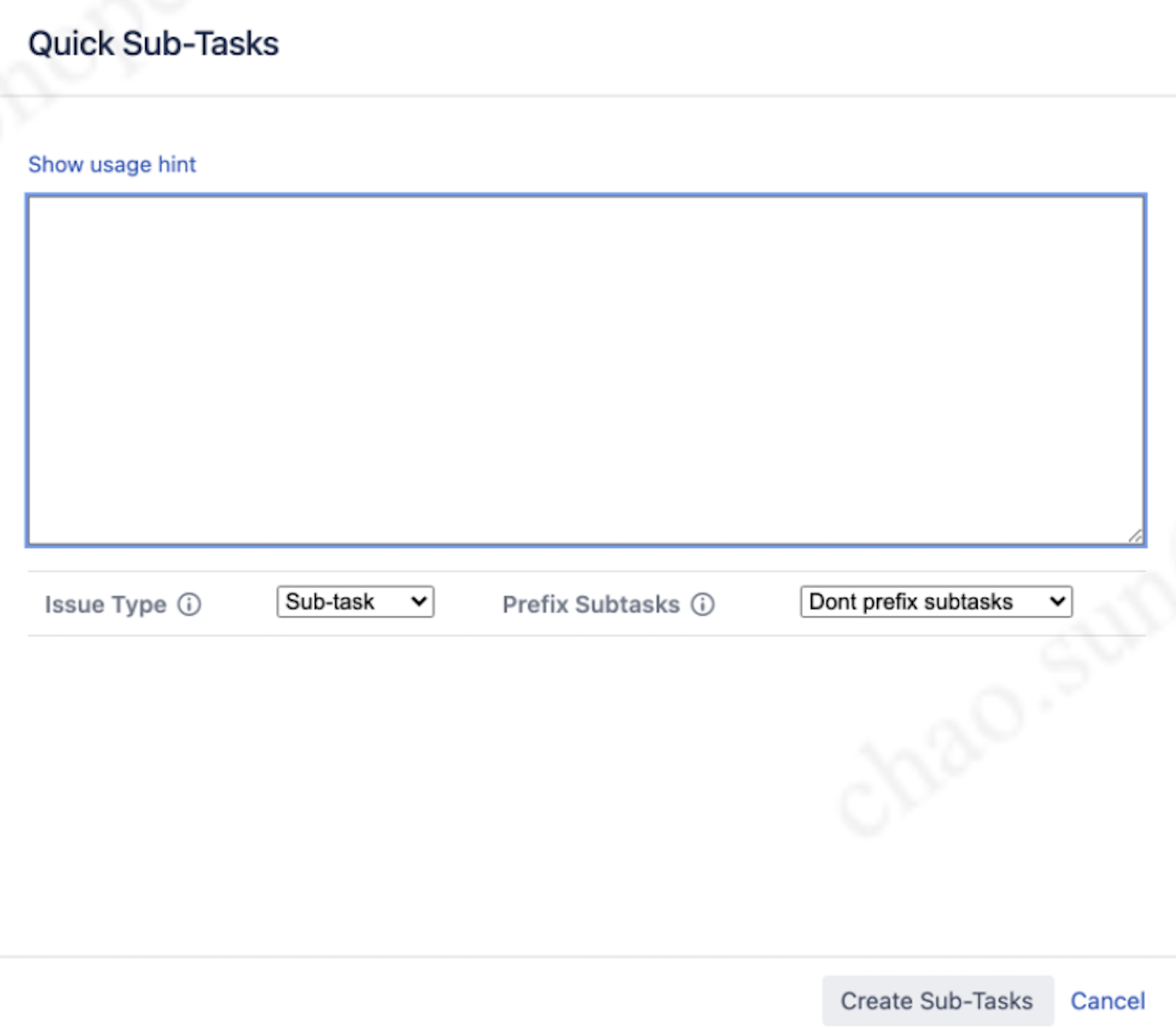Image resolution: width=1176 pixels, height=1028 pixels.
Task: Show the usage hint
Action: pyautogui.click(x=112, y=164)
